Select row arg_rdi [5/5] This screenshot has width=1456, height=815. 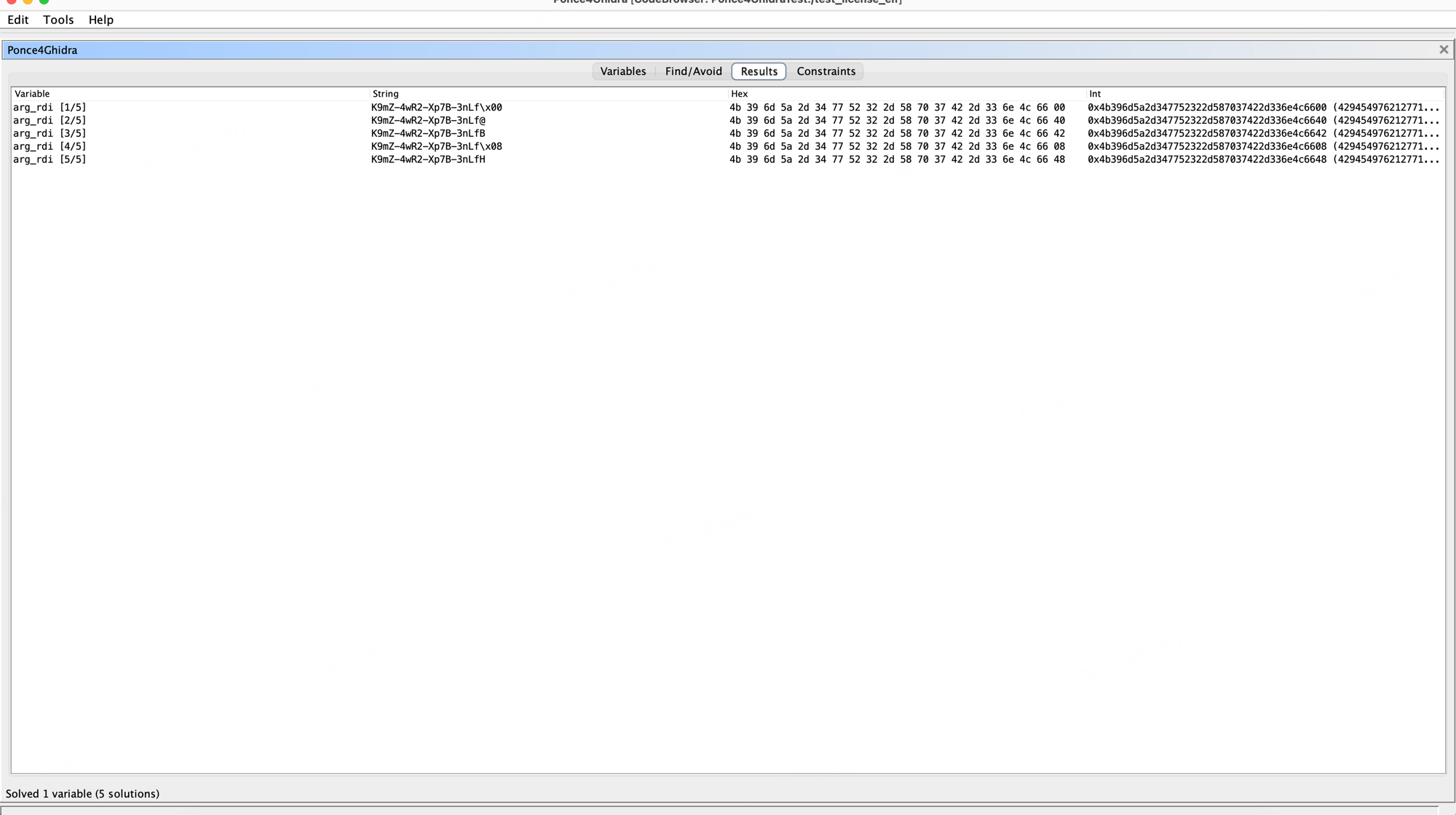728,159
